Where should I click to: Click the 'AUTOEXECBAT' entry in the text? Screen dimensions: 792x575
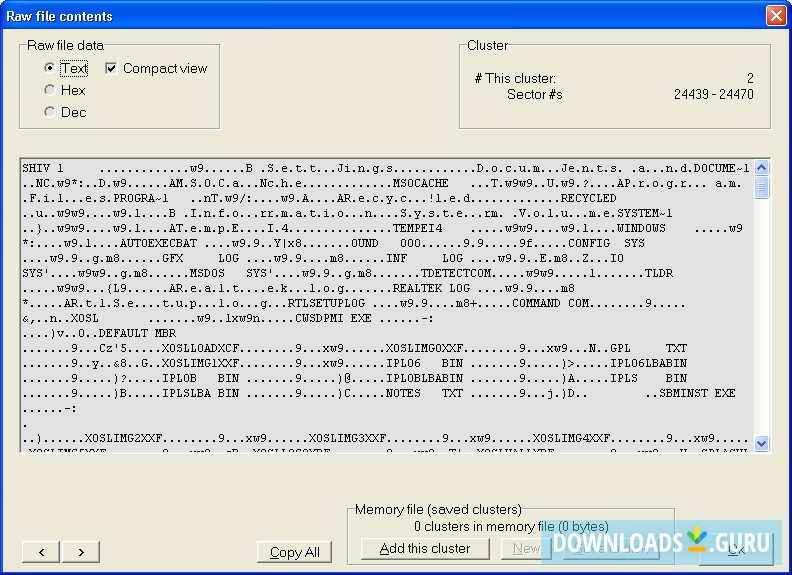coord(158,243)
